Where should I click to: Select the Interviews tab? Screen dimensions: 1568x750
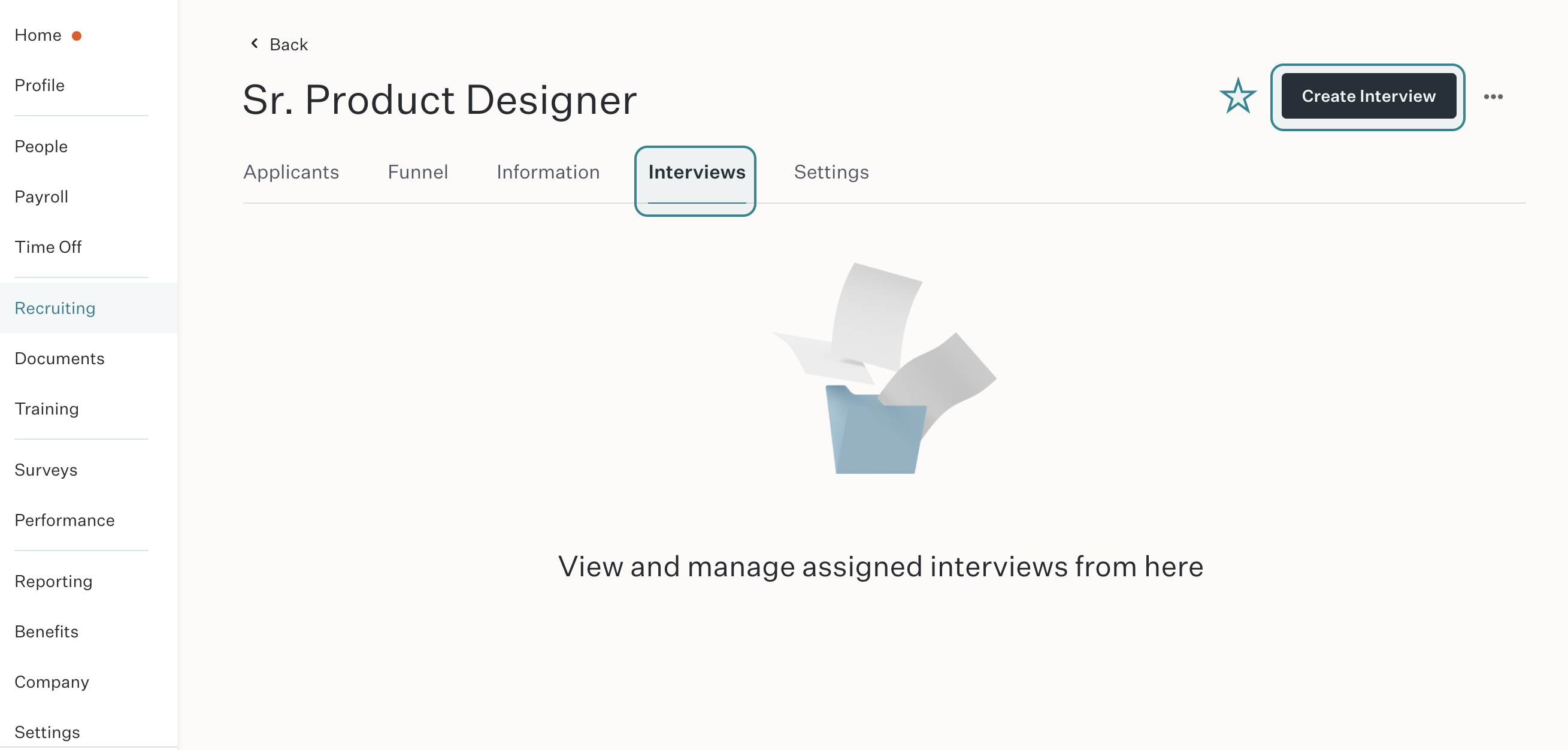[x=697, y=173]
